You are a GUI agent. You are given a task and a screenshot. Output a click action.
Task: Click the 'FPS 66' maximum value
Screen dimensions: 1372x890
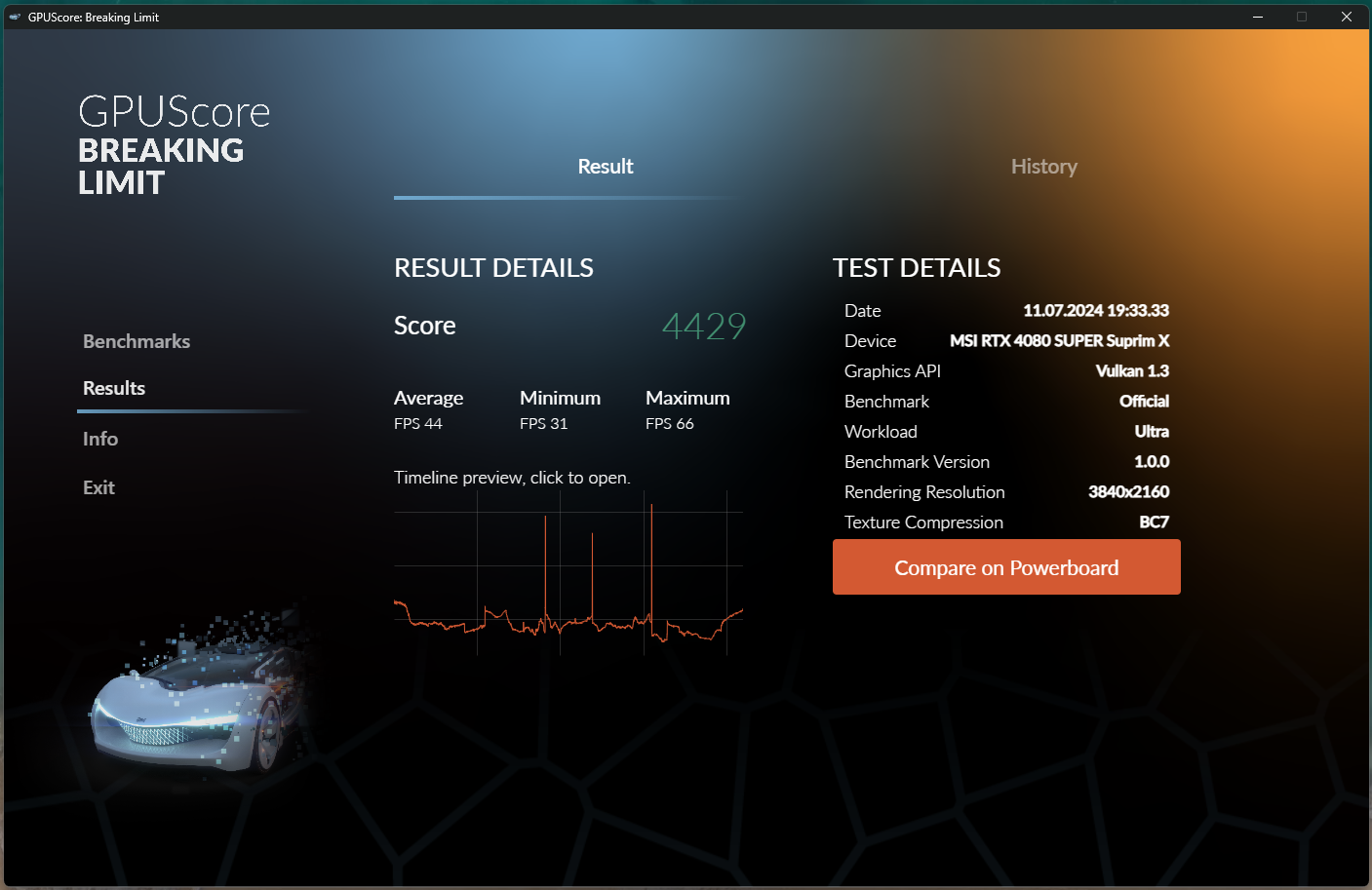670,424
